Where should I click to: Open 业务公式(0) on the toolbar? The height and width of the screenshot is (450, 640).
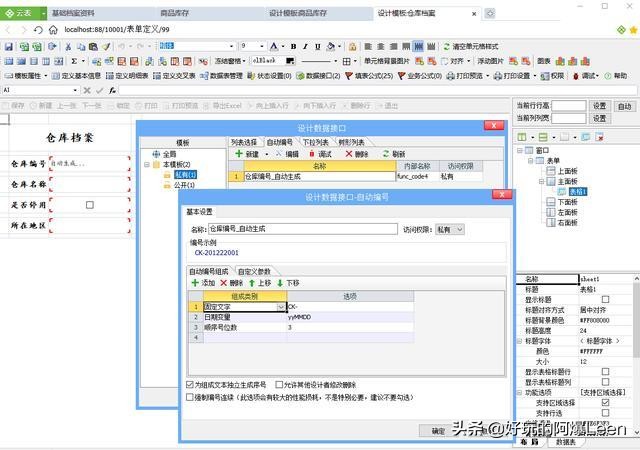click(420, 76)
